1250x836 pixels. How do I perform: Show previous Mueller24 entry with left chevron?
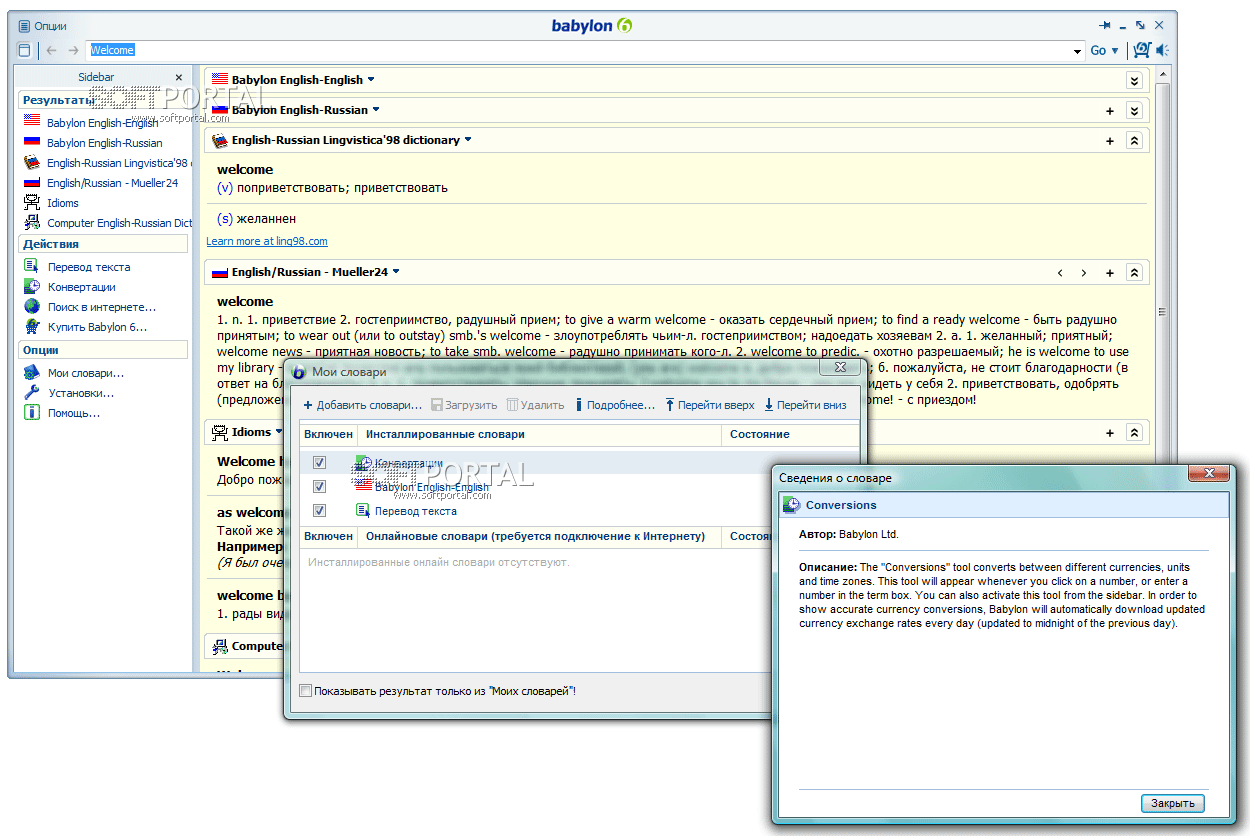[x=1061, y=273]
